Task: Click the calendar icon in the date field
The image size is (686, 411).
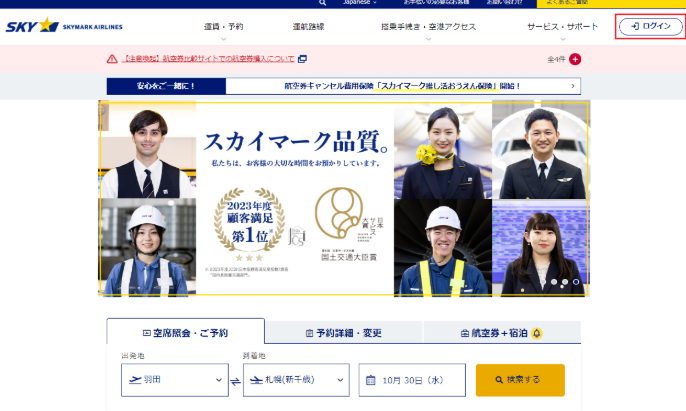Action: point(371,380)
